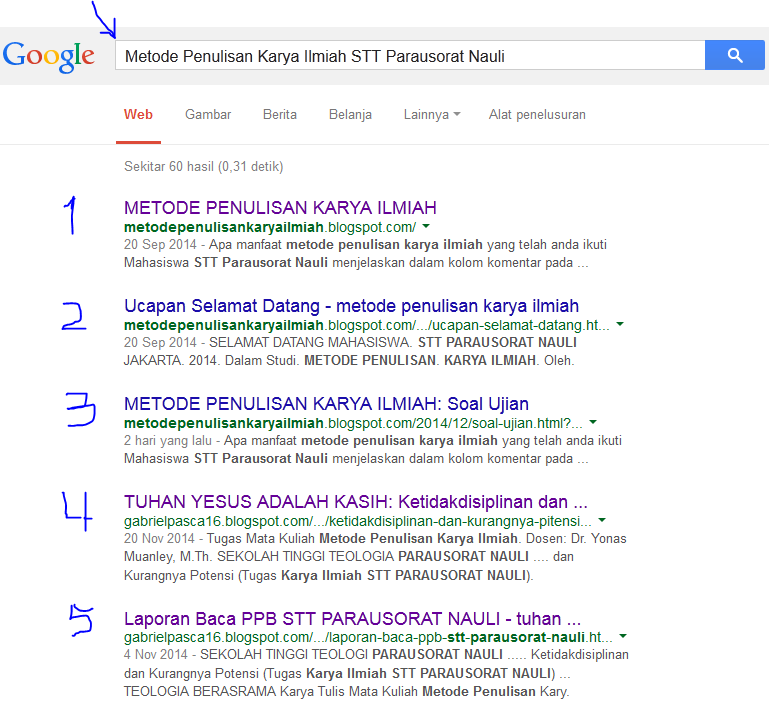Click URL gabrielpasca16 ketidakdisiplinan-dan-kurangnya-pitensi

(x=358, y=521)
